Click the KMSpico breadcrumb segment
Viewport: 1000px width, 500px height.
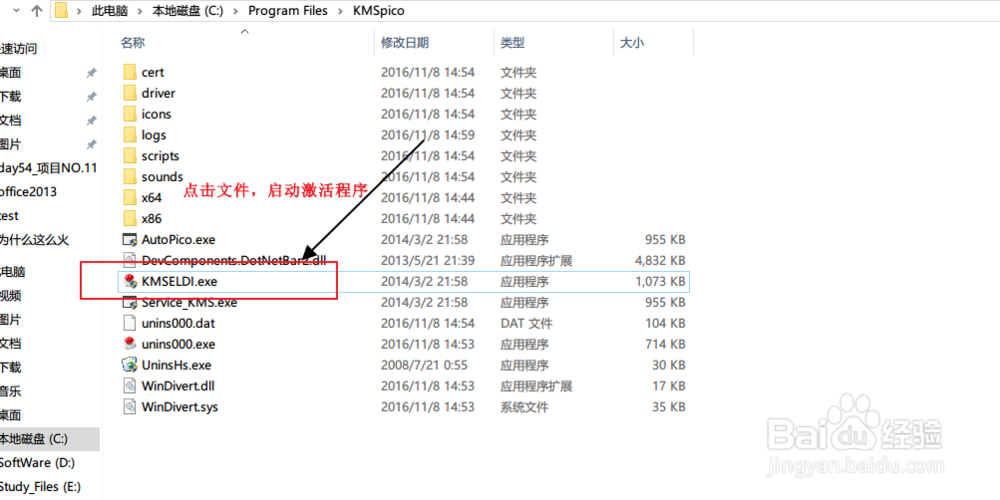tap(378, 11)
